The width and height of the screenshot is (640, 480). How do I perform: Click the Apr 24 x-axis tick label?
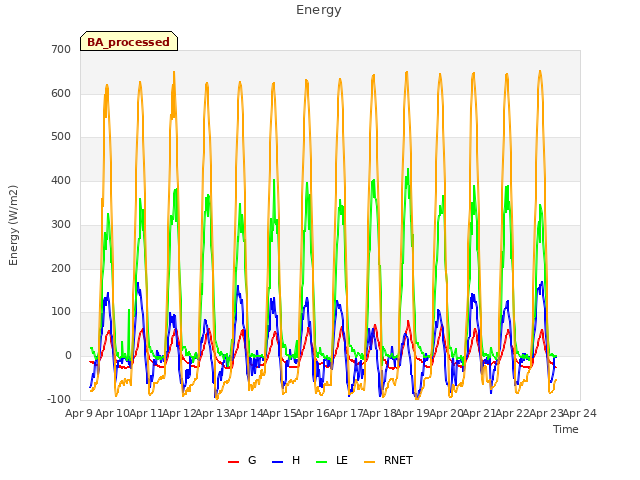(579, 413)
